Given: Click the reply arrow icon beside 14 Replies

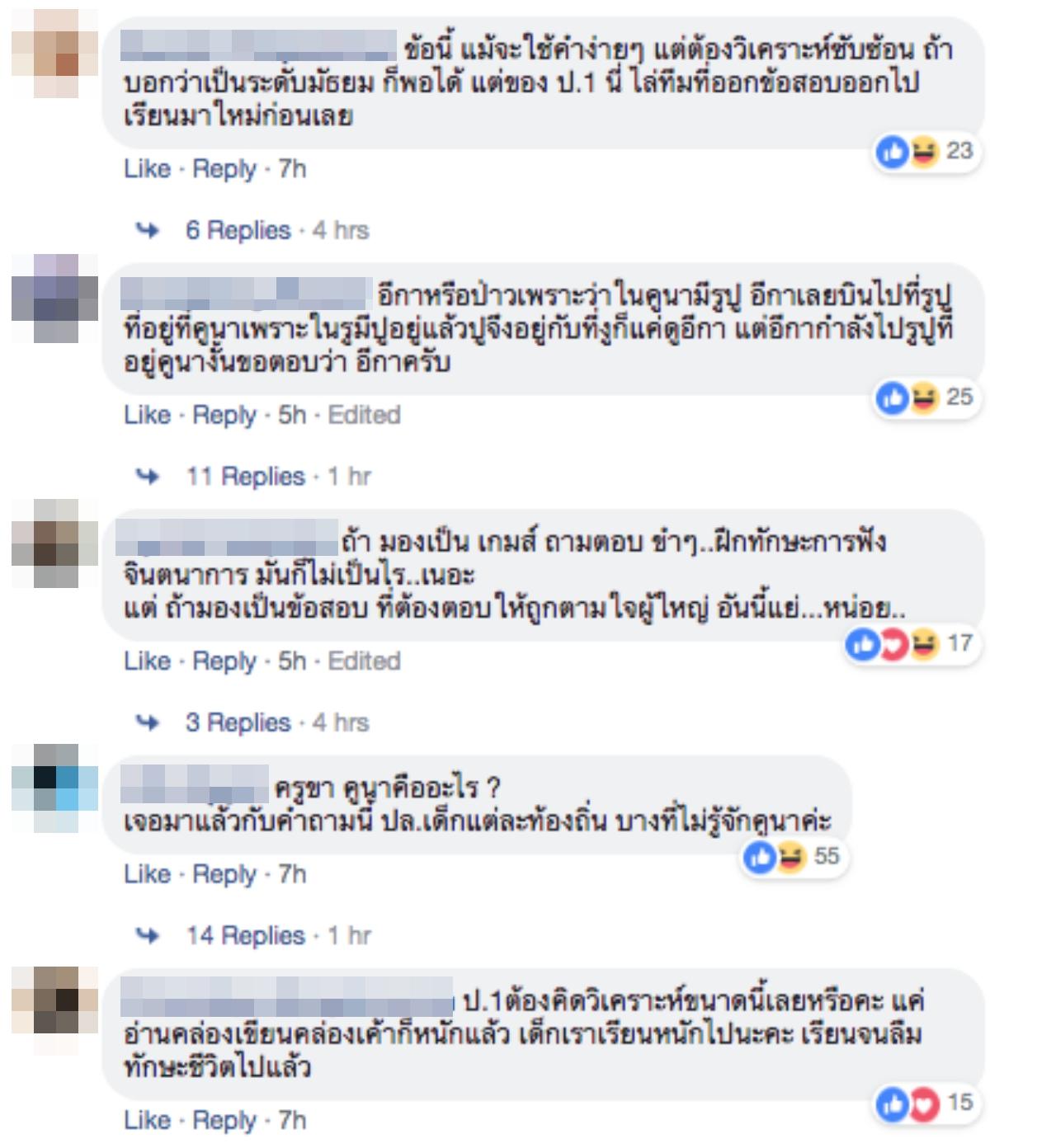Looking at the screenshot, I should (148, 936).
